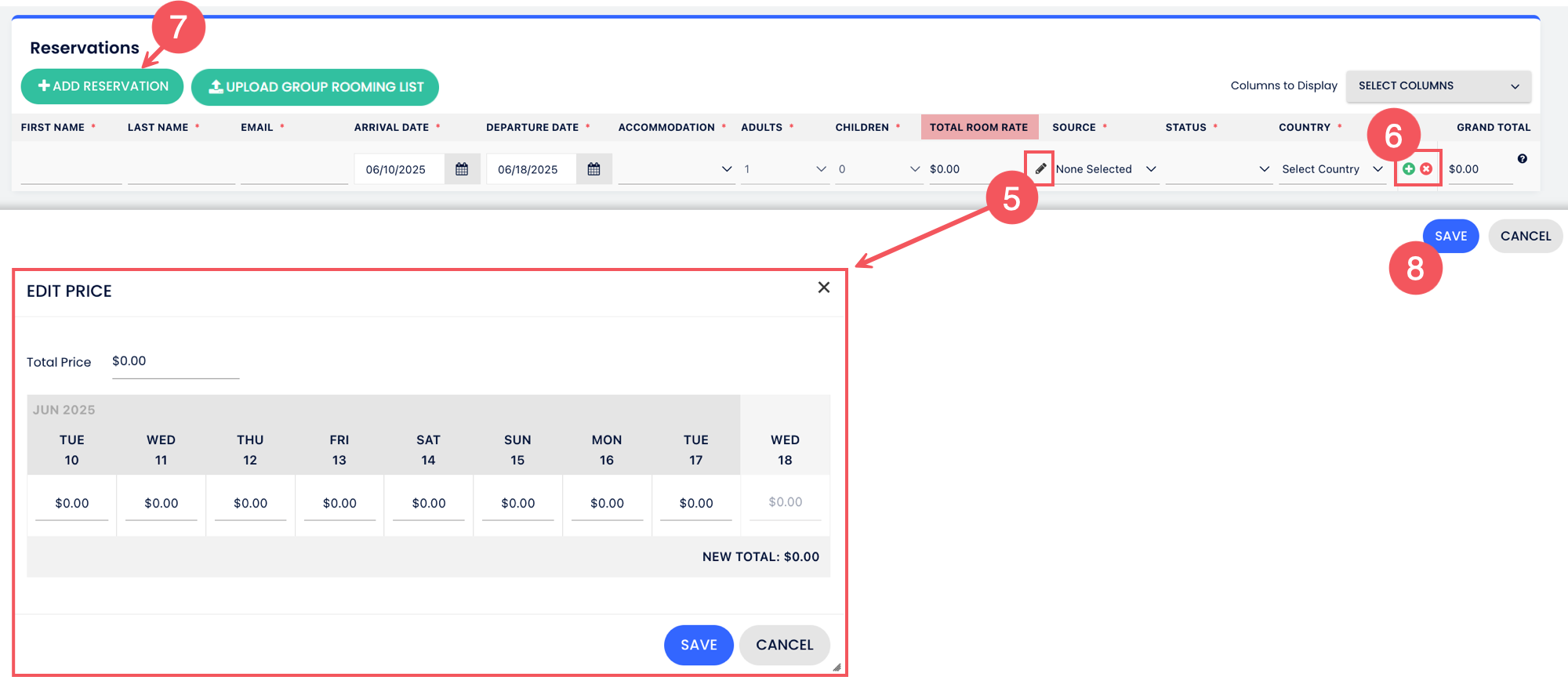Click the Add Reservation button
The height and width of the screenshot is (691, 1568).
tap(103, 86)
